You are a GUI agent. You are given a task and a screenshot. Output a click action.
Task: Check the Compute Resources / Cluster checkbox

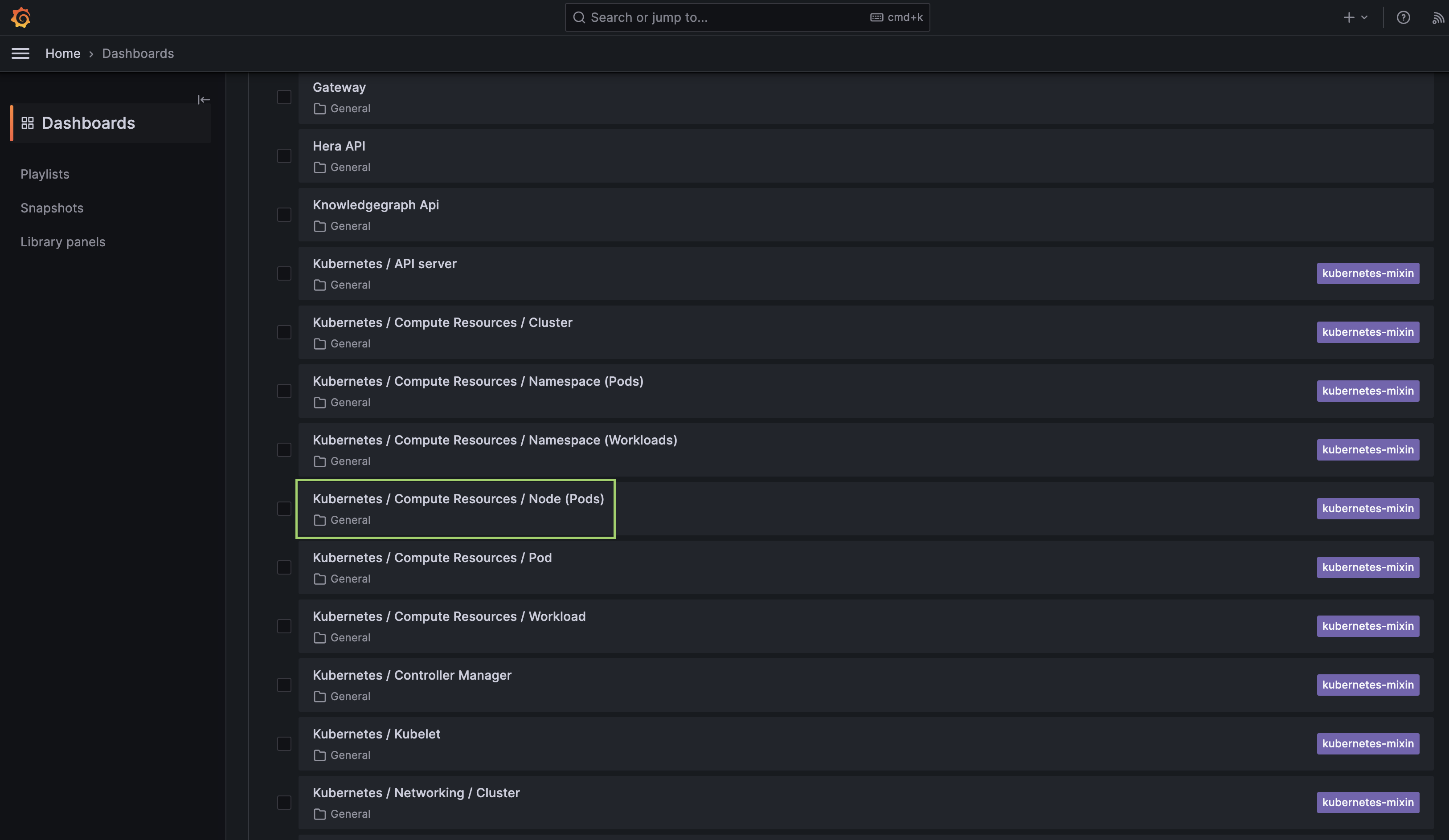point(284,332)
